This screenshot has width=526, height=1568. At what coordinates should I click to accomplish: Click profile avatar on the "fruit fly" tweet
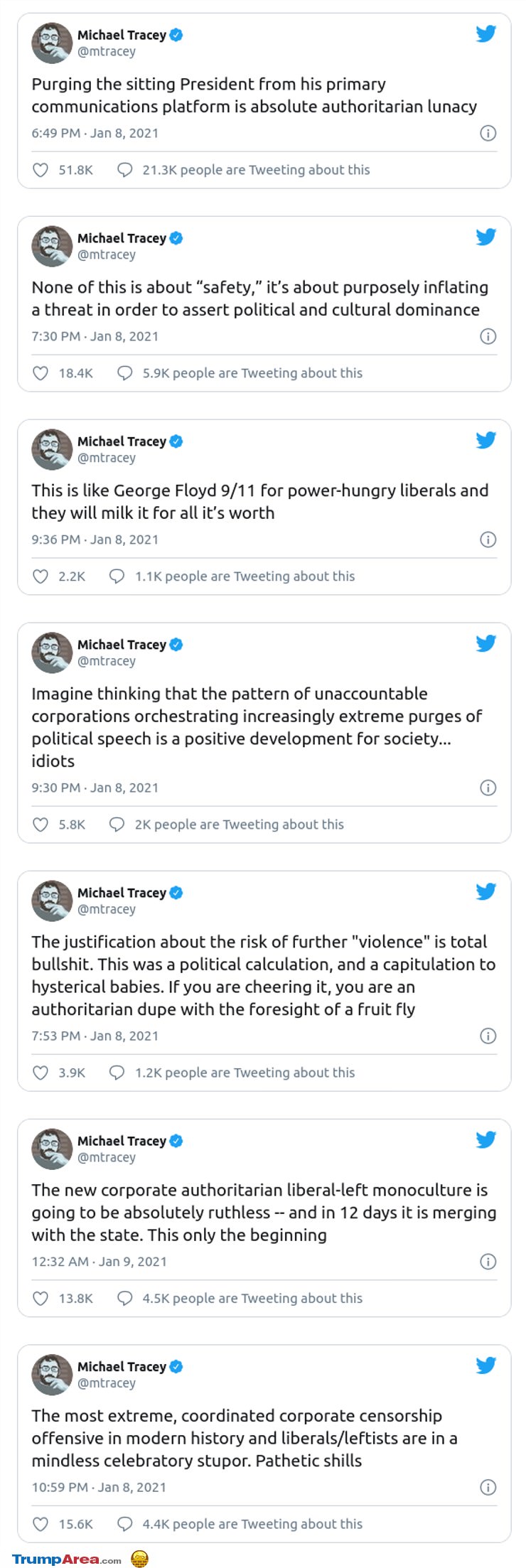click(x=52, y=901)
